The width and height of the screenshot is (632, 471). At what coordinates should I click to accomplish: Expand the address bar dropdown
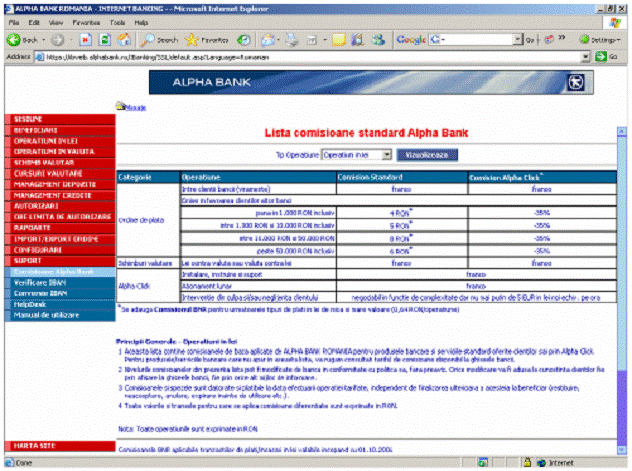tap(586, 57)
